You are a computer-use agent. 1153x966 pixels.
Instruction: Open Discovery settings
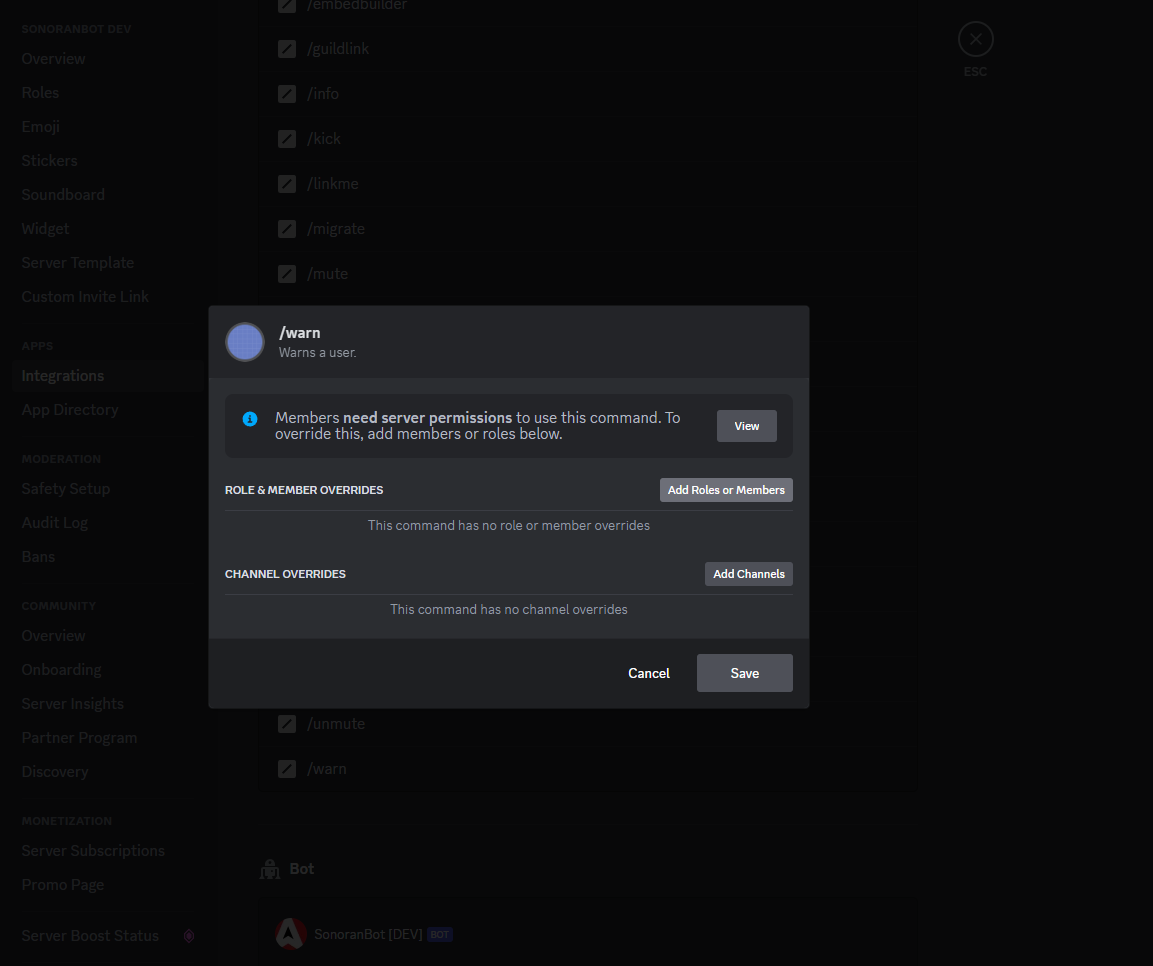click(107, 772)
